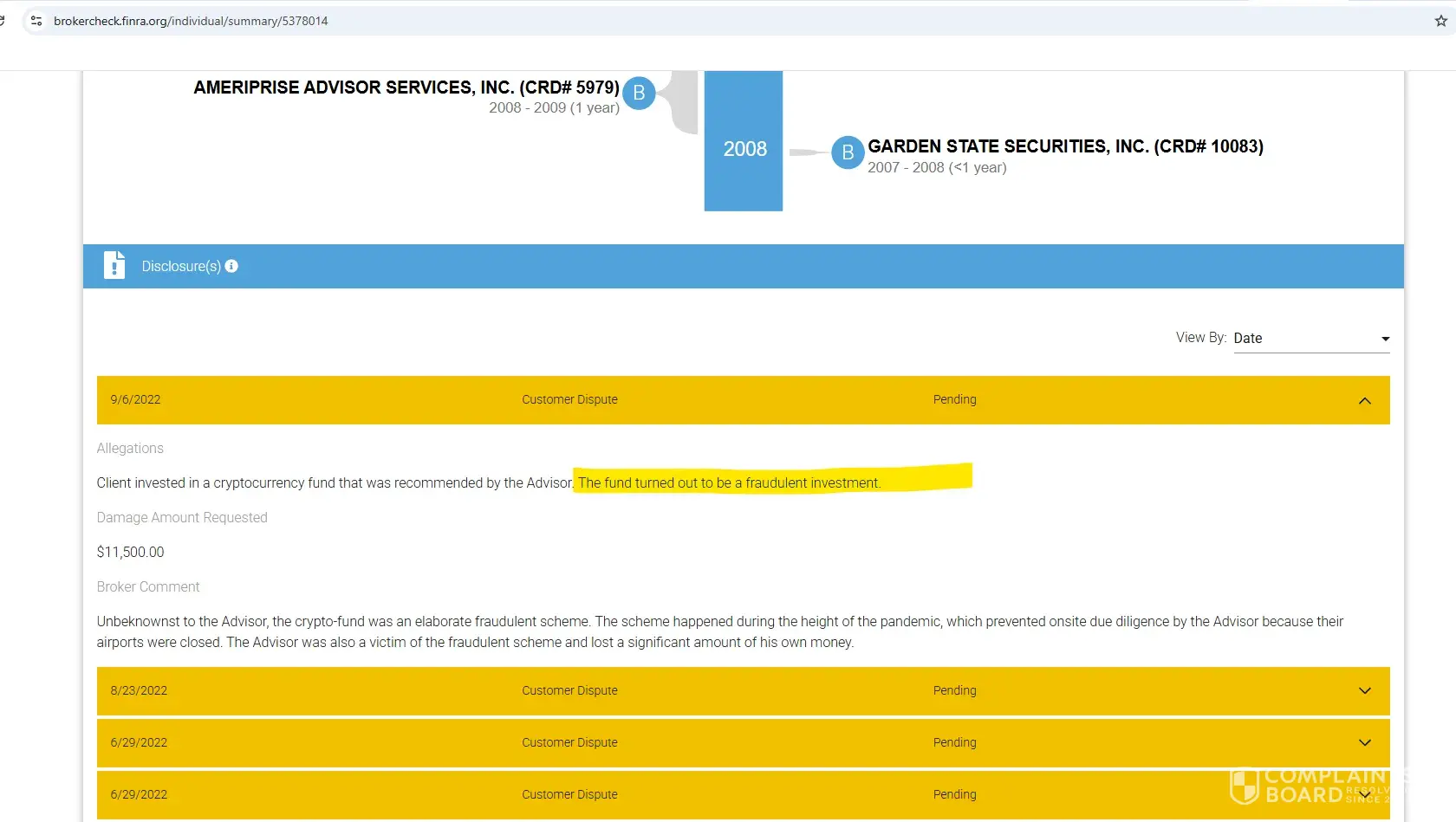Click Pending status in the 8/23/2022 row
The image size is (1456, 822).
click(x=955, y=691)
